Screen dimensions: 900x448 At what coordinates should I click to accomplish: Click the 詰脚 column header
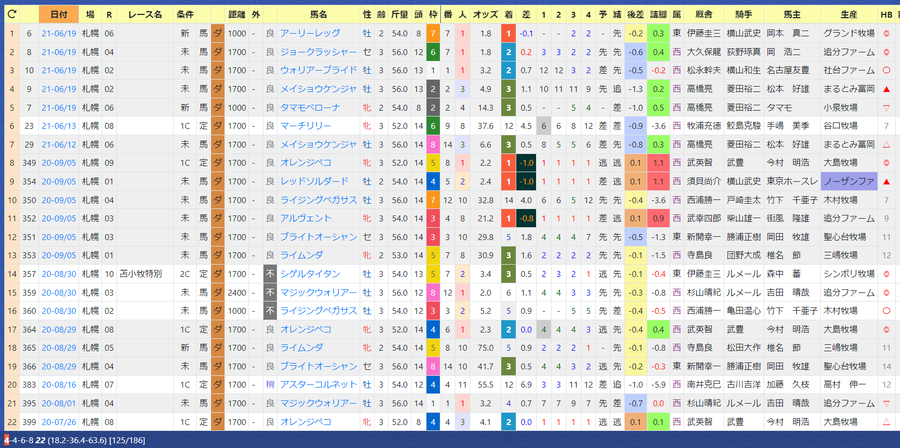(x=658, y=14)
